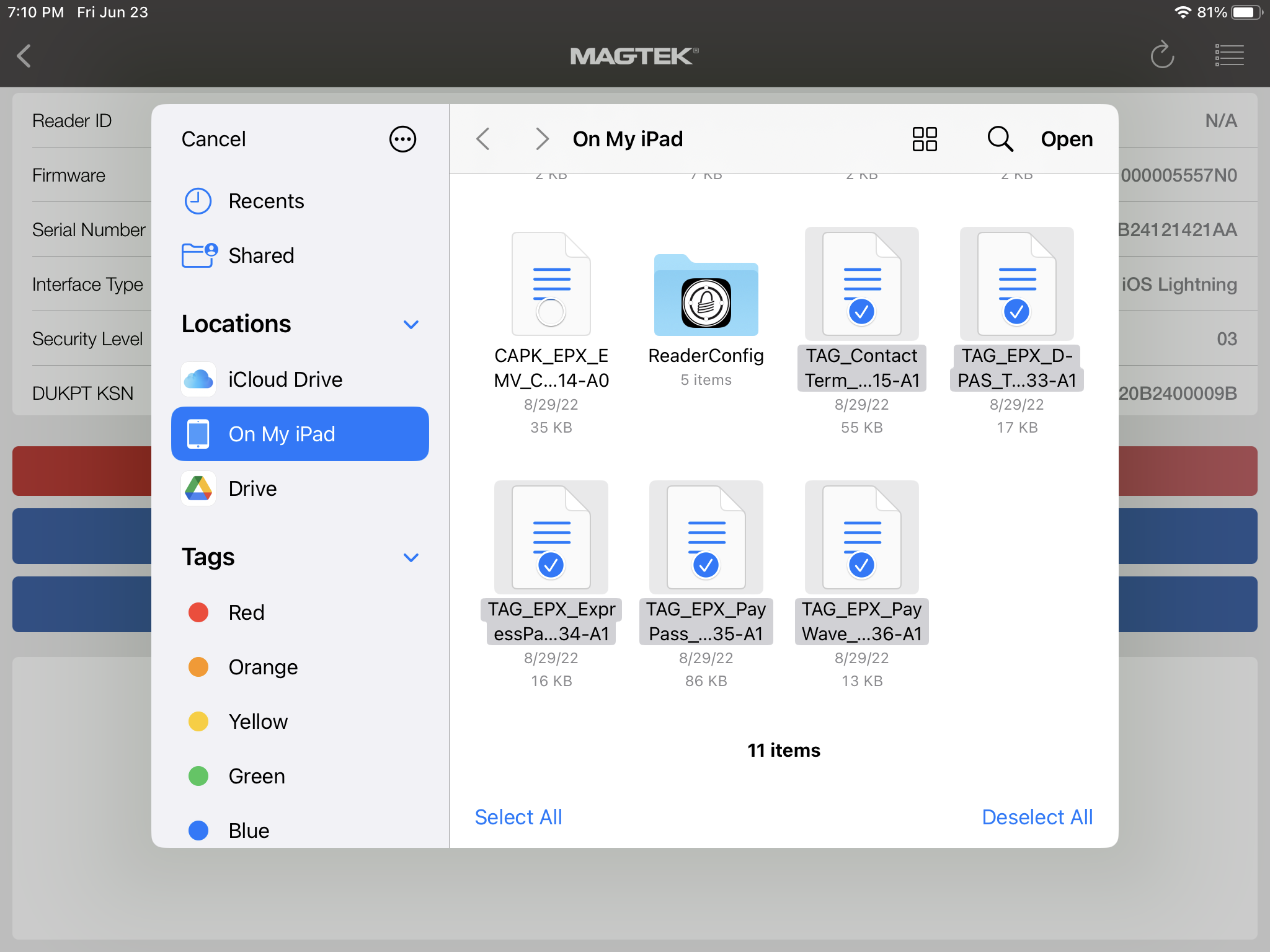Deselect TAG_EPX_PayWave_...36-A1 file
This screenshot has height=952, width=1270.
point(862,585)
